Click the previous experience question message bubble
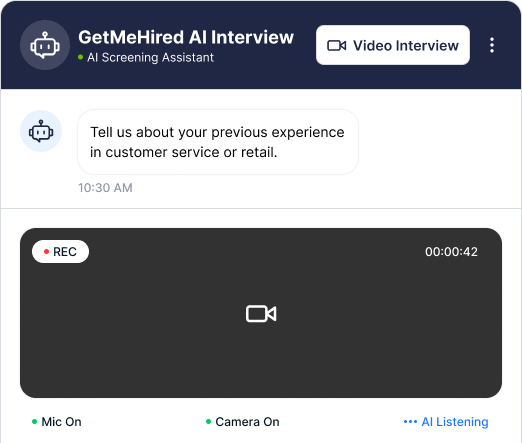Viewport: 522px width, 443px height. 218,142
